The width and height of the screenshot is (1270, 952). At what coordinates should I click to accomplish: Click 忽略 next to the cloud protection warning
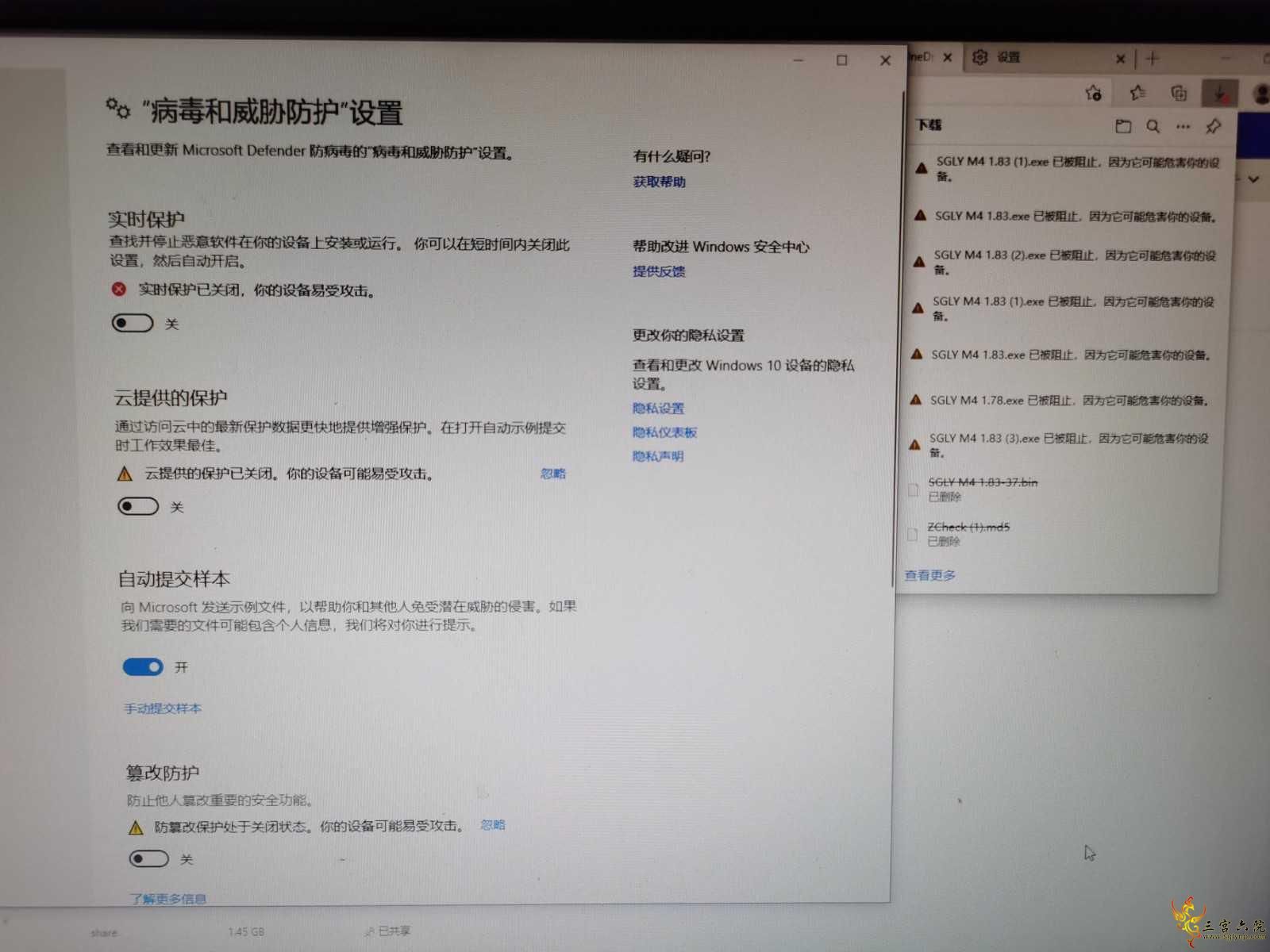[x=553, y=474]
